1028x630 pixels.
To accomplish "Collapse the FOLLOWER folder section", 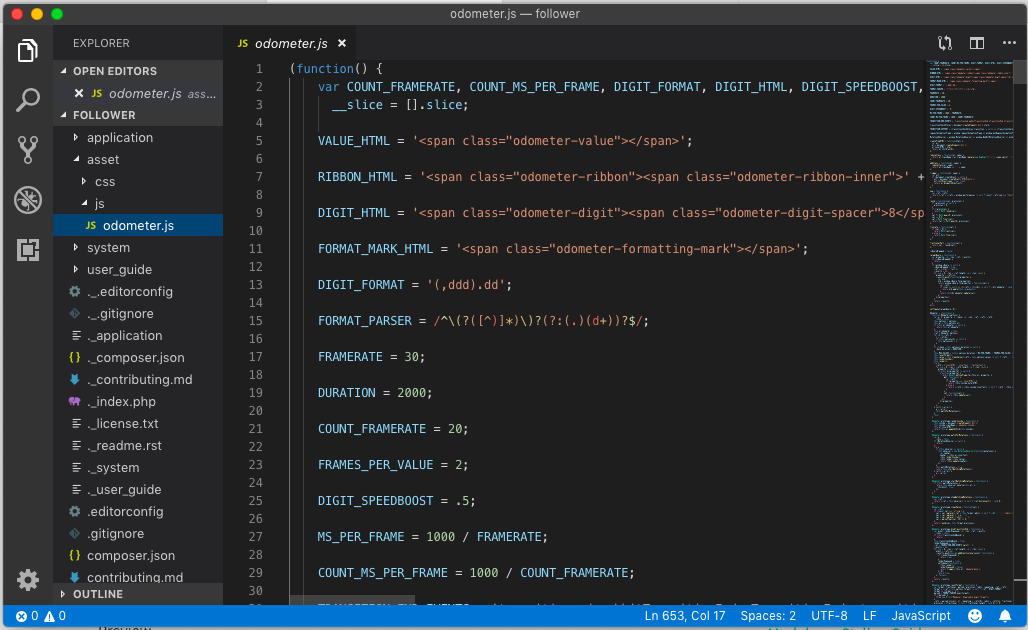I will [x=138, y=115].
